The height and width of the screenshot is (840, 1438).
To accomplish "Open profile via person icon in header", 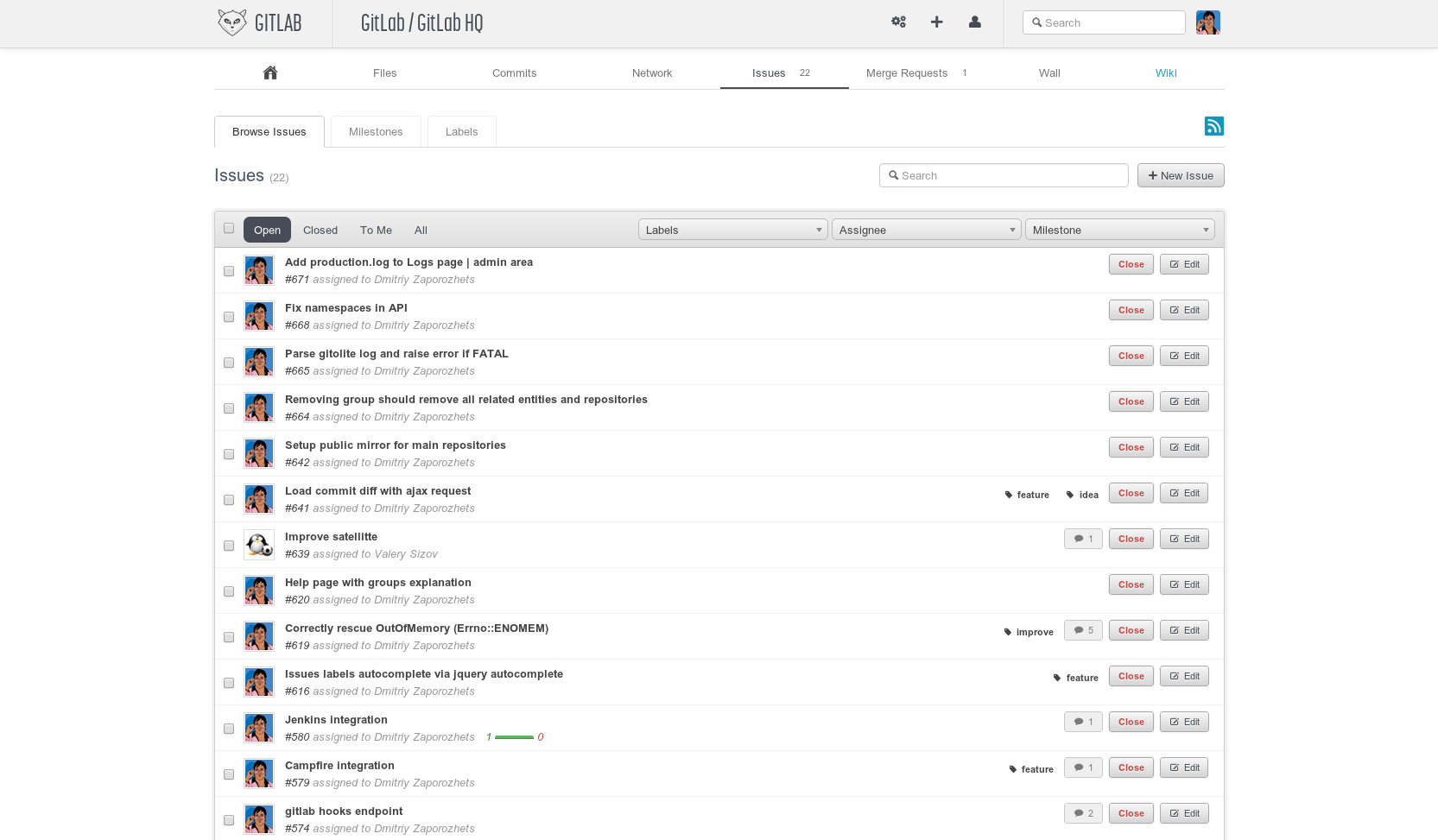I will coord(974,22).
